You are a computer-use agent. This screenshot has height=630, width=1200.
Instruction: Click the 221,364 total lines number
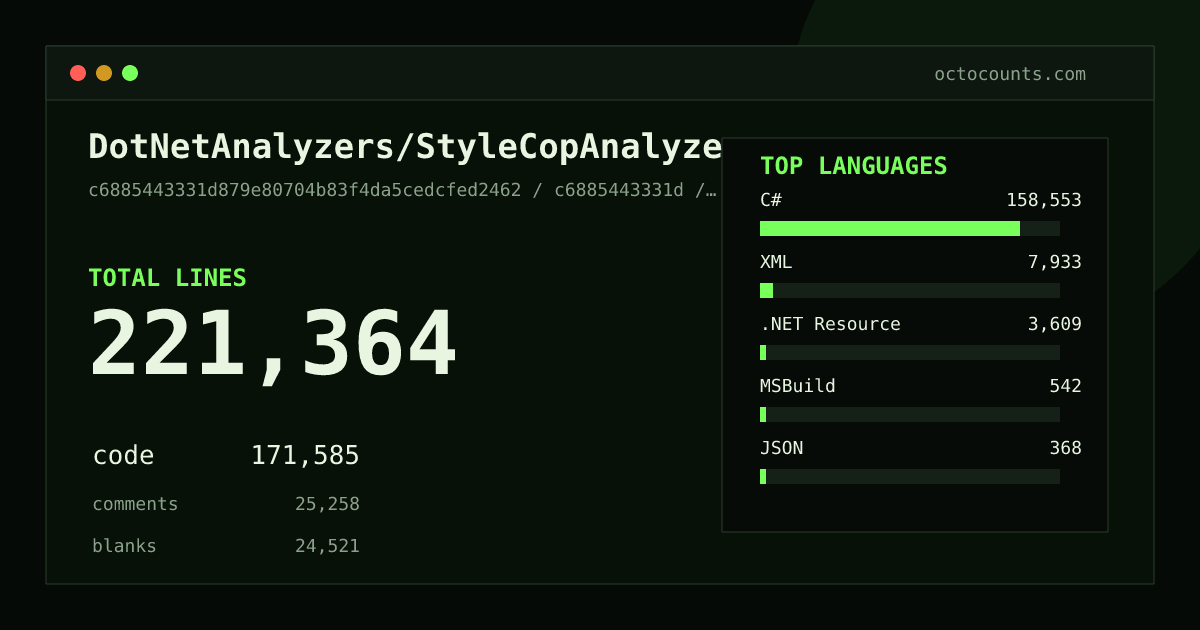coord(273,344)
